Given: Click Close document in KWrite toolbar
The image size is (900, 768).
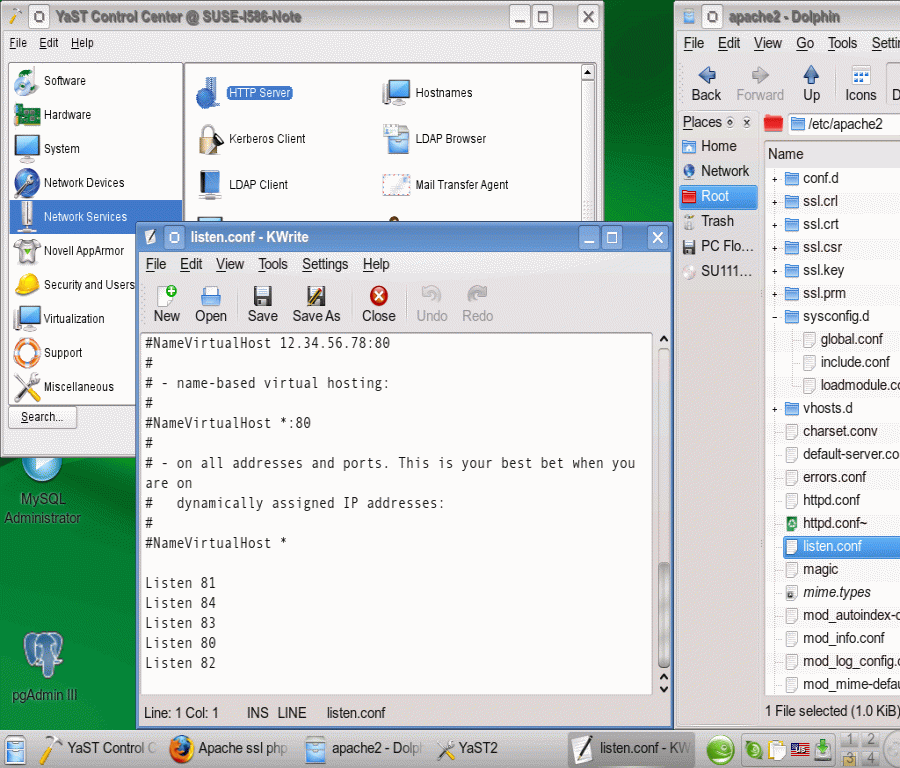Looking at the screenshot, I should [x=379, y=304].
